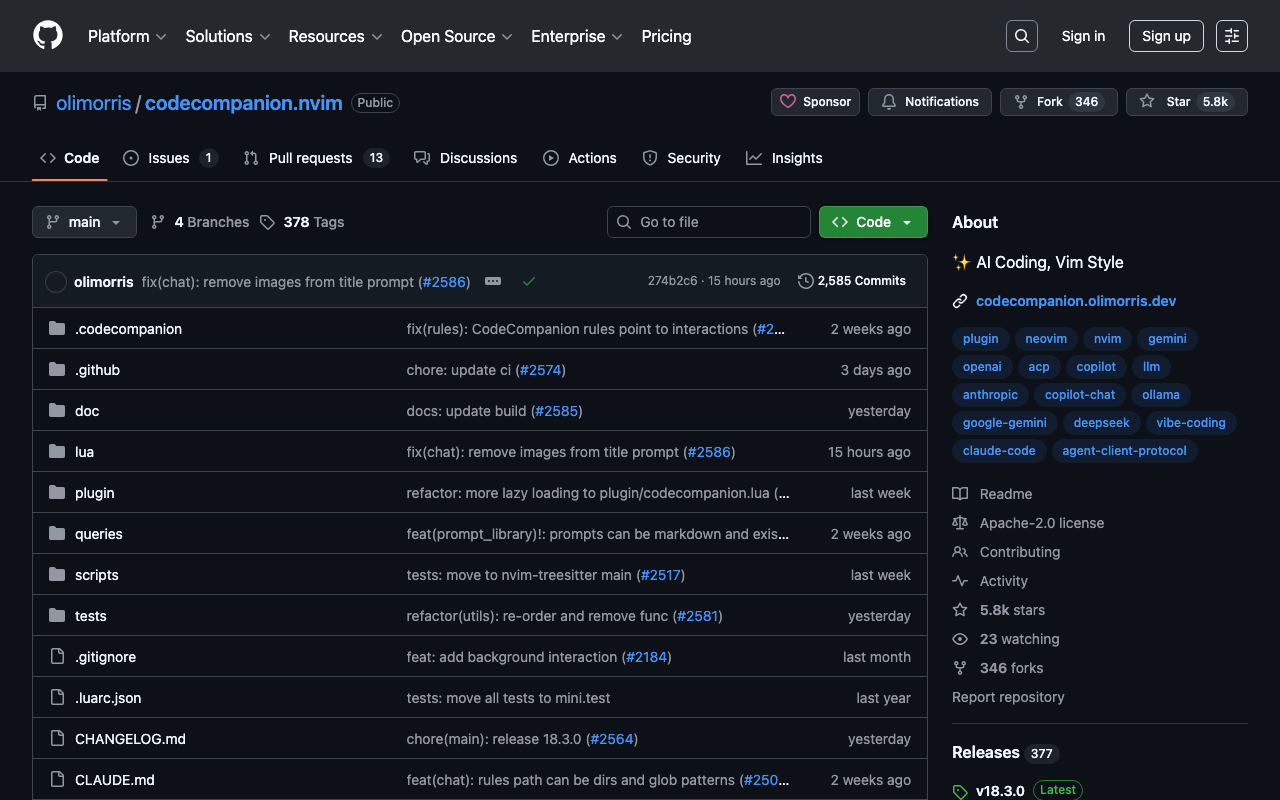The image size is (1280, 800).
Task: Open the lua folder
Action: tap(84, 452)
